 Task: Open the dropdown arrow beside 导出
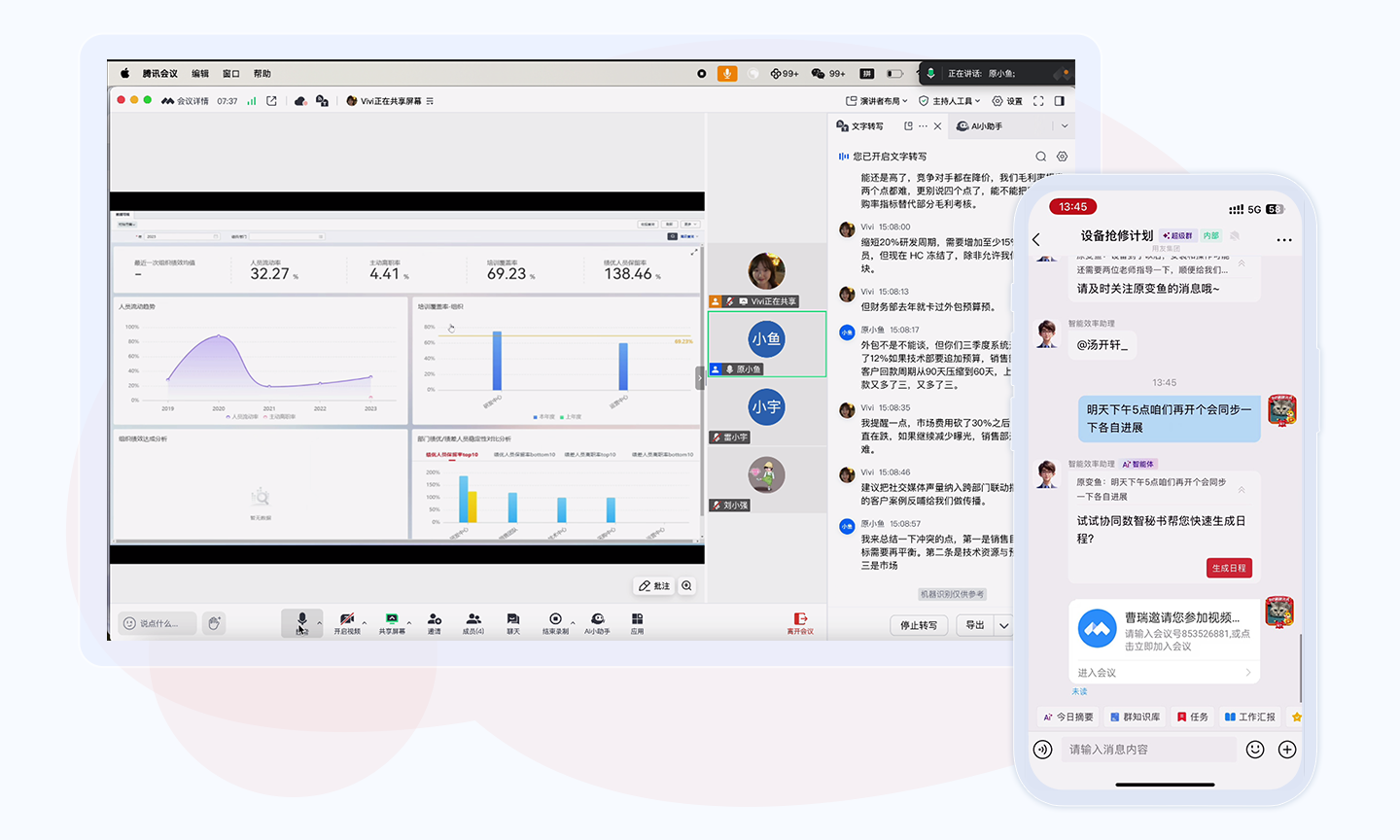pyautogui.click(x=1004, y=625)
